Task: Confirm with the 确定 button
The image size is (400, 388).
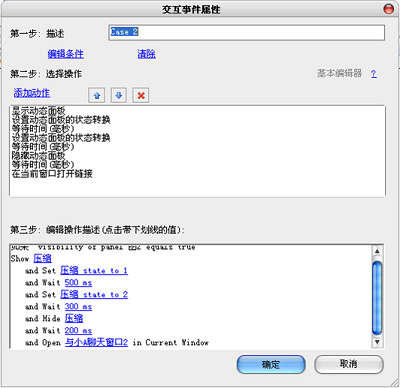Action: pyautogui.click(x=271, y=364)
